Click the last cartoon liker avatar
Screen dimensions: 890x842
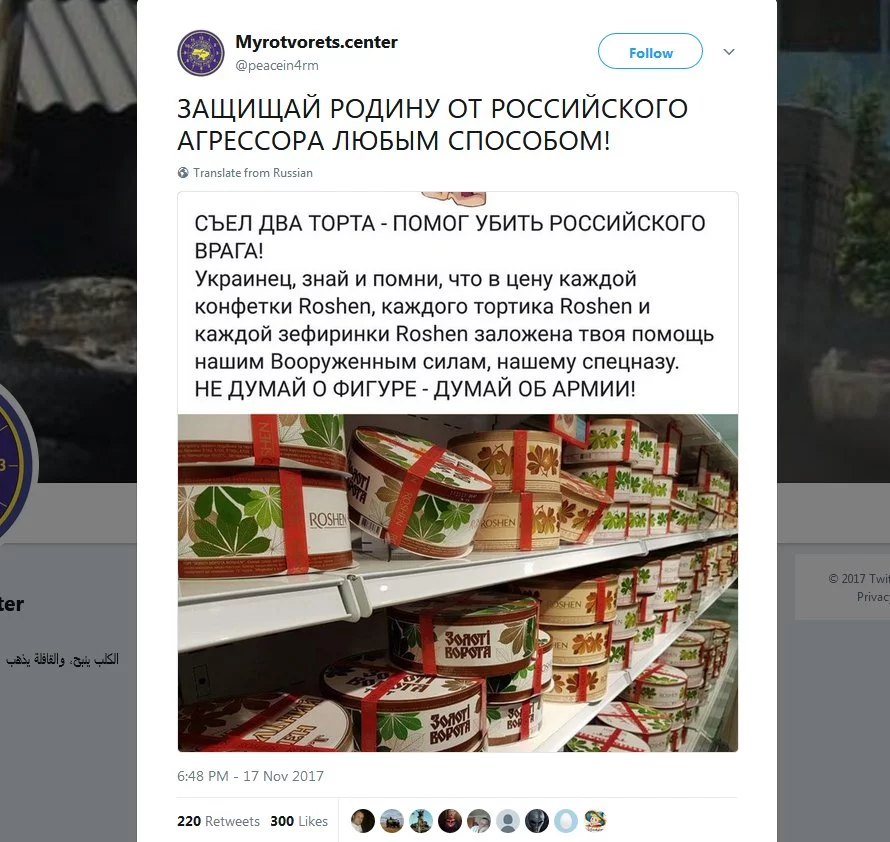(x=595, y=821)
